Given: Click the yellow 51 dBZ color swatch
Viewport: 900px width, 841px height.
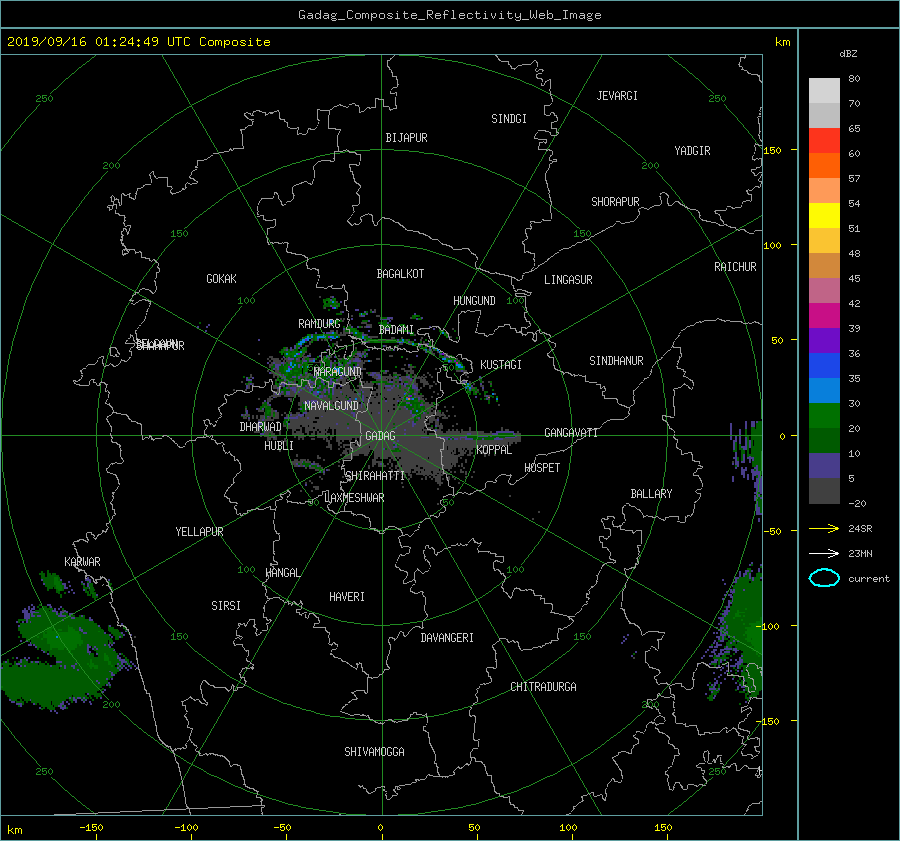Looking at the screenshot, I should point(824,216).
